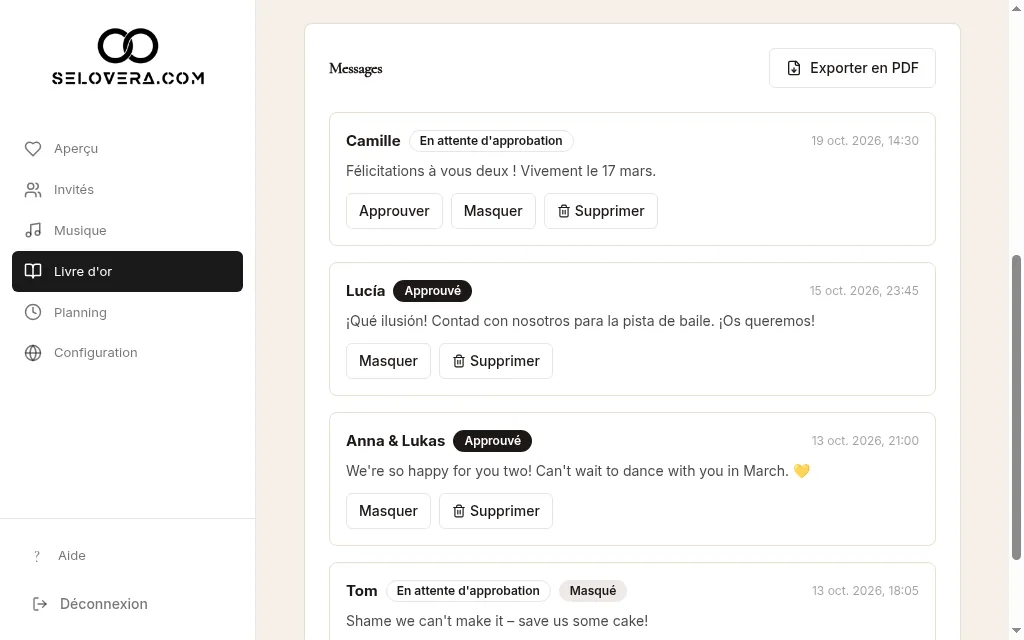Click the globe icon beside Configuration
Screen dimensions: 1024x640
(x=33, y=353)
